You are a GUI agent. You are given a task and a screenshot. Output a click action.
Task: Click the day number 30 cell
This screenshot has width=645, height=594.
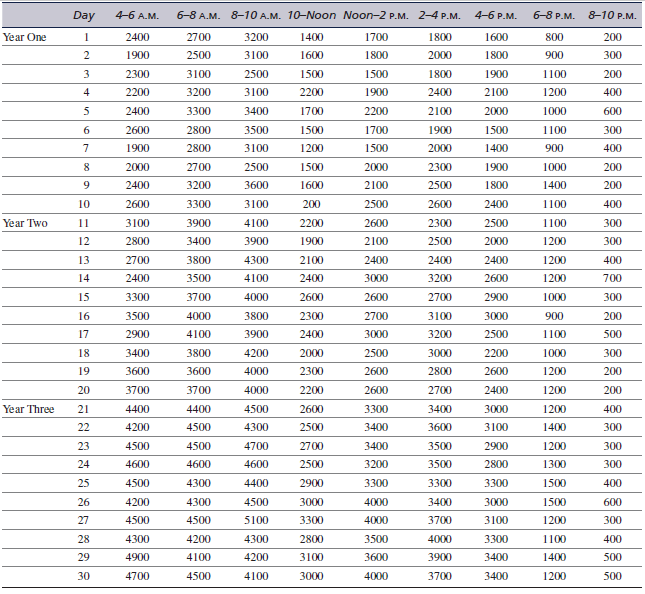pyautogui.click(x=84, y=576)
